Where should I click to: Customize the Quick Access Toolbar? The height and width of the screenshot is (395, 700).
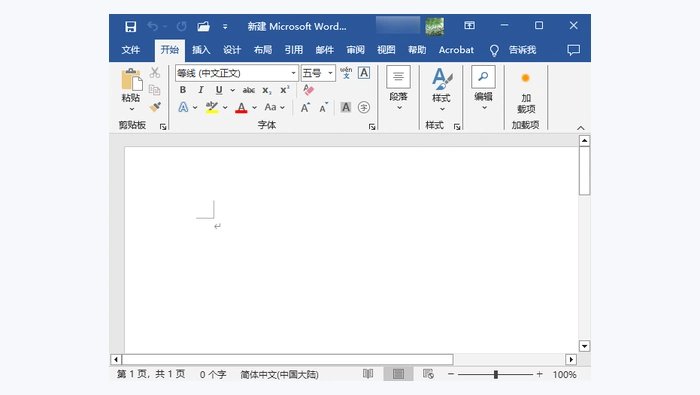pos(225,27)
